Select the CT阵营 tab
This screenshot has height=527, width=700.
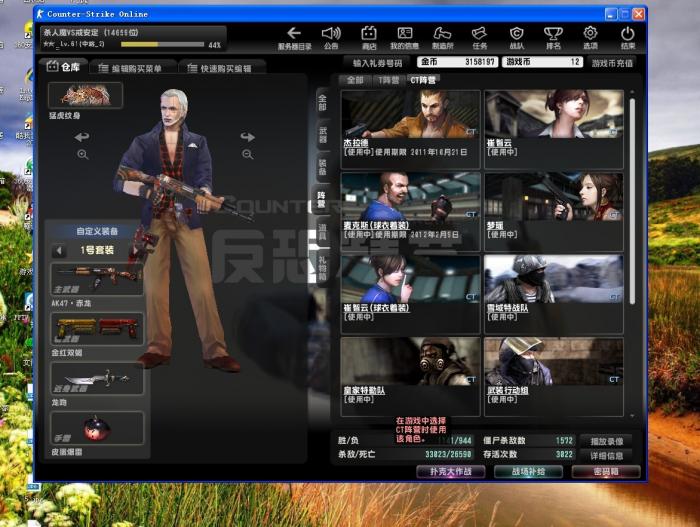(423, 80)
